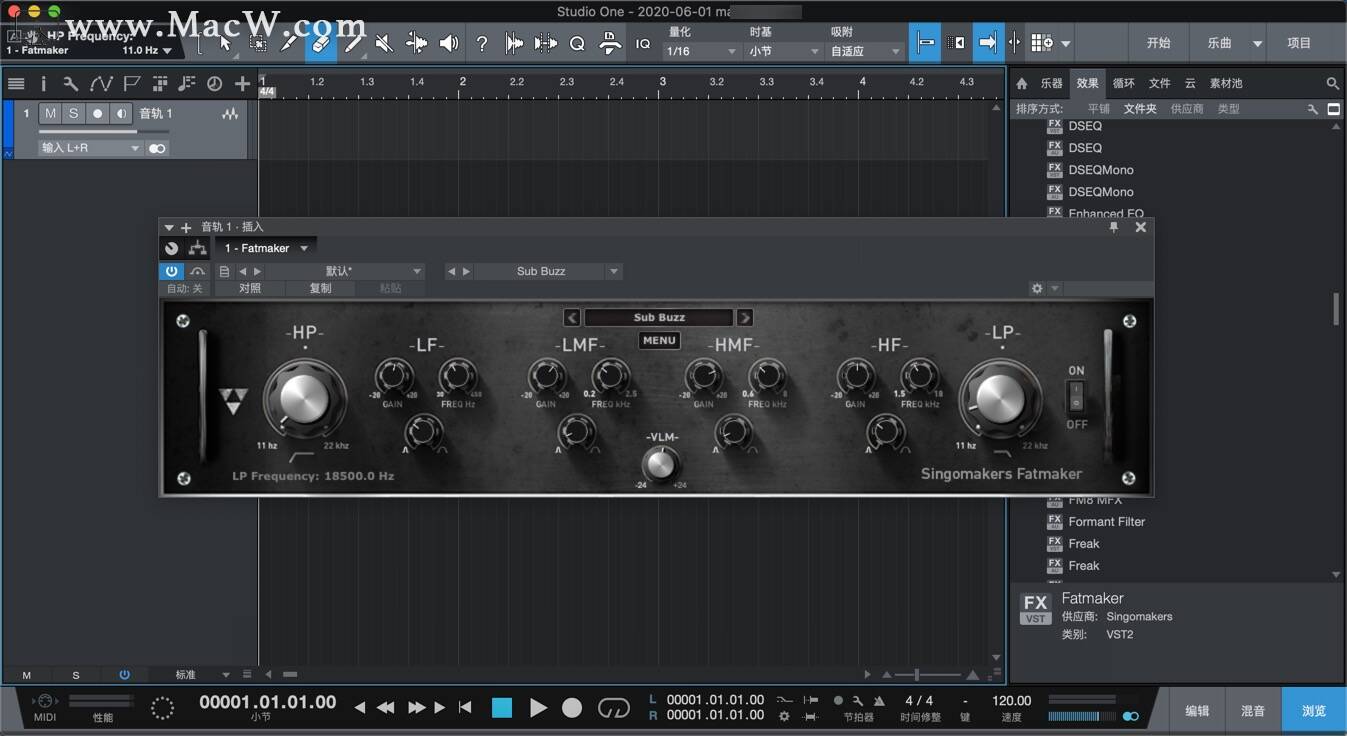The width and height of the screenshot is (1347, 736).
Task: Select the Split (knife) tool
Action: (x=289, y=43)
